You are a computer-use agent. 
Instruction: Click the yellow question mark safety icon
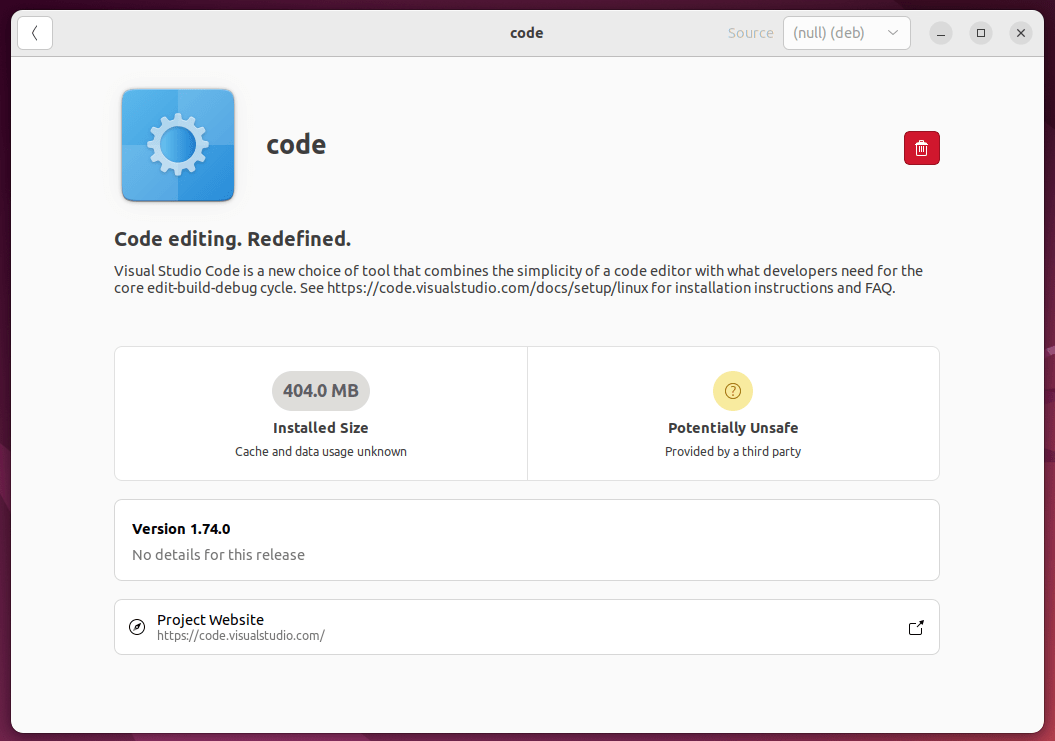tap(733, 391)
